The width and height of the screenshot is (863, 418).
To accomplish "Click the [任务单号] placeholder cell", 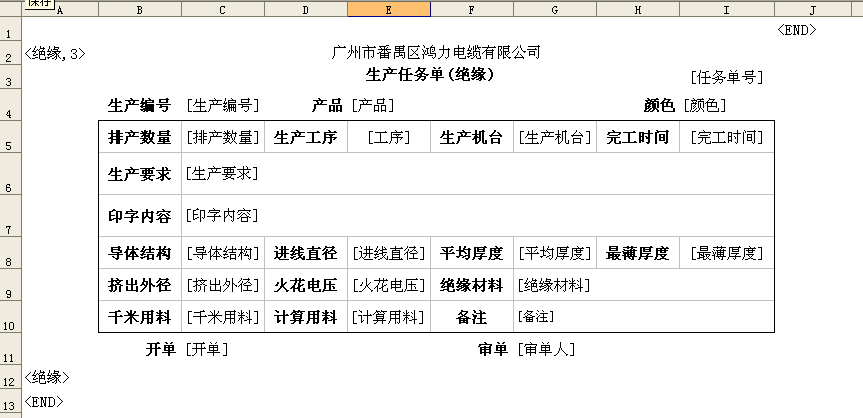I will click(727, 78).
